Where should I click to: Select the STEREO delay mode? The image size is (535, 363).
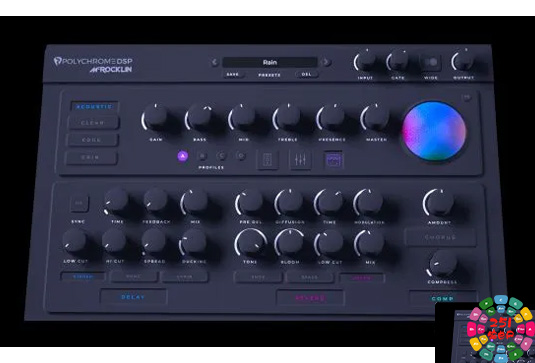(83, 277)
